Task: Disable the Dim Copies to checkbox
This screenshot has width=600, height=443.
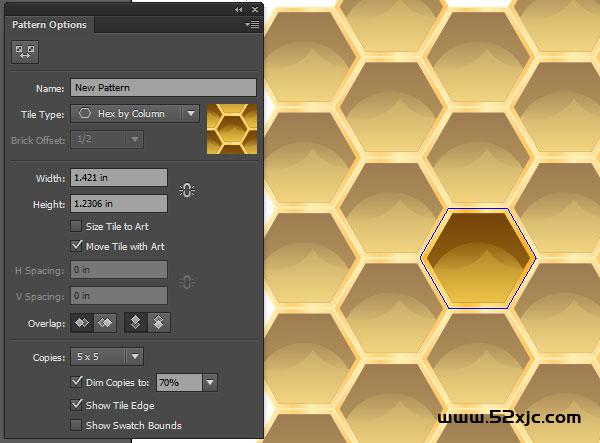Action: point(78,382)
